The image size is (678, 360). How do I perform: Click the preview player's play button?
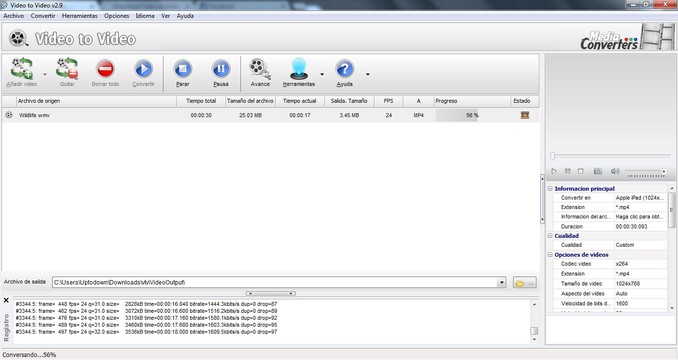[554, 172]
